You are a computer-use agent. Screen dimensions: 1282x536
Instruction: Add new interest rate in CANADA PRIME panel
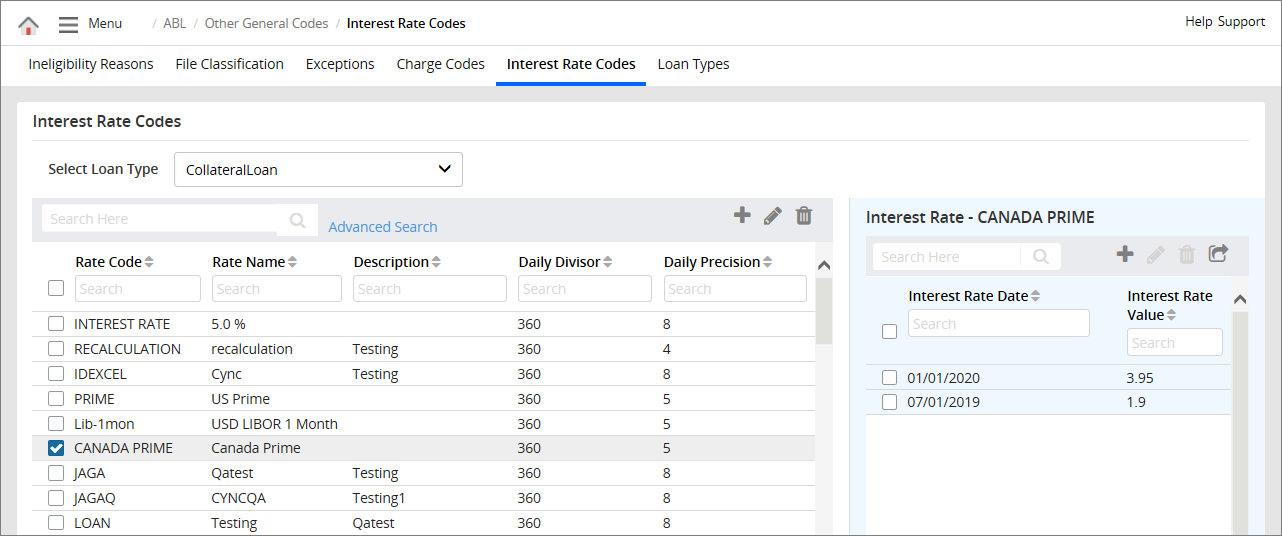coord(1125,254)
